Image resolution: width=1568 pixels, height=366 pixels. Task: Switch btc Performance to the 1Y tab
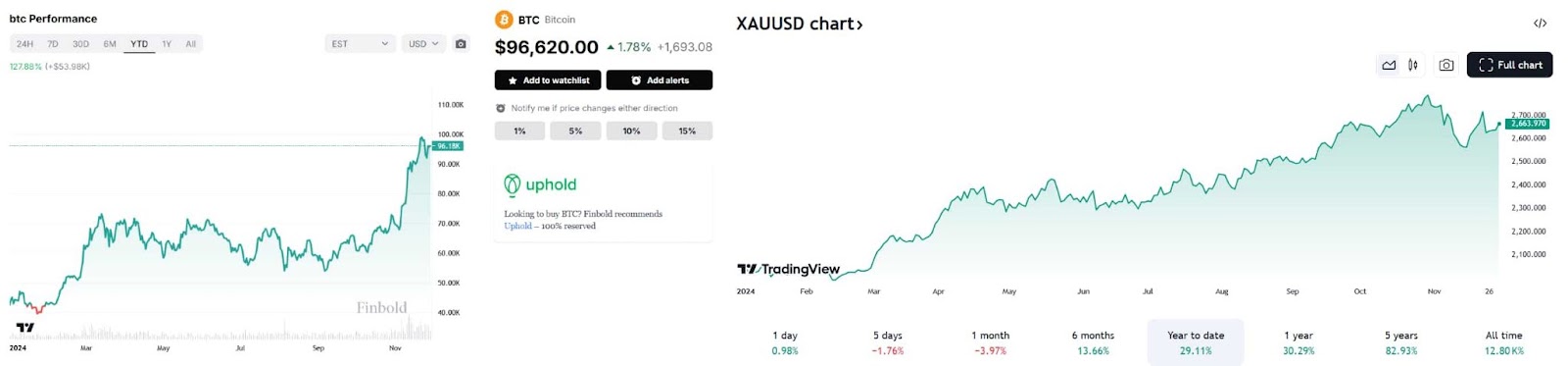tap(167, 44)
